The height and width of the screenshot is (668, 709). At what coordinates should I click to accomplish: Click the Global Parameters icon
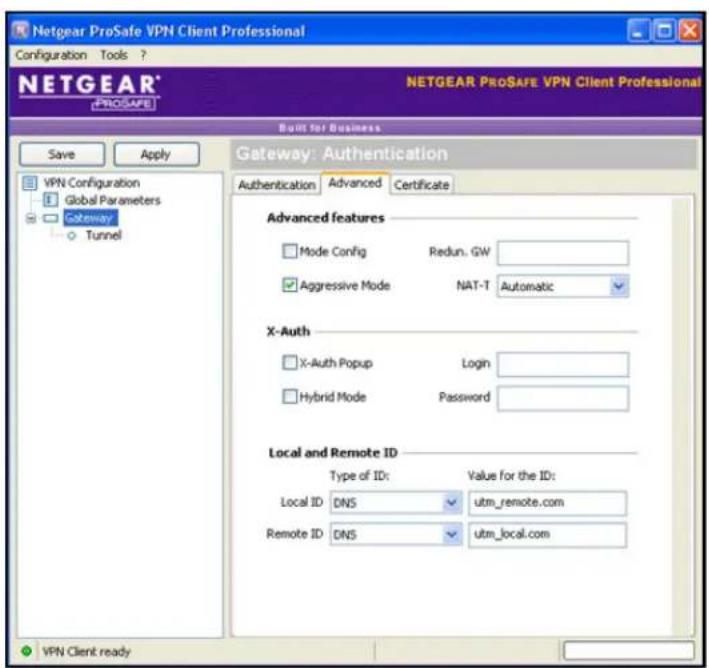click(50, 200)
